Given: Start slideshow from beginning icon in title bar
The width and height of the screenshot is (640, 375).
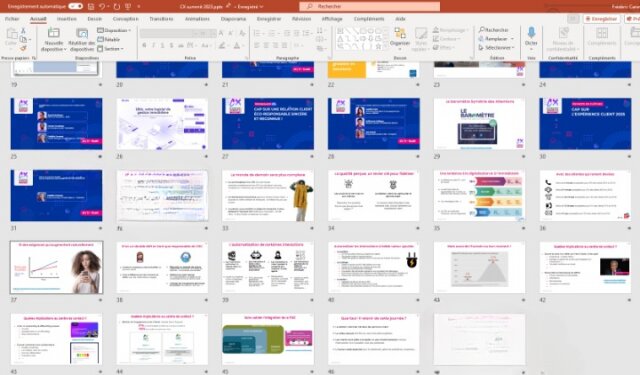Looking at the screenshot, I should point(128,7).
